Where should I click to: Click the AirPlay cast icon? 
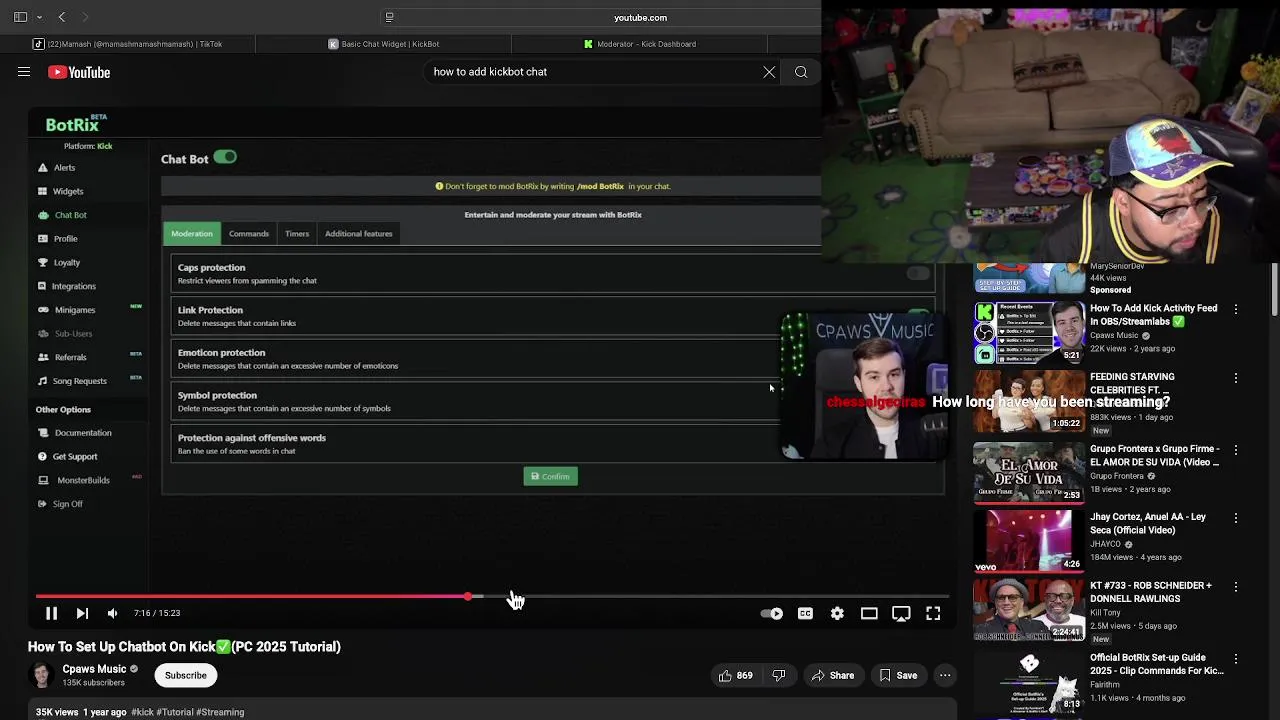point(901,613)
